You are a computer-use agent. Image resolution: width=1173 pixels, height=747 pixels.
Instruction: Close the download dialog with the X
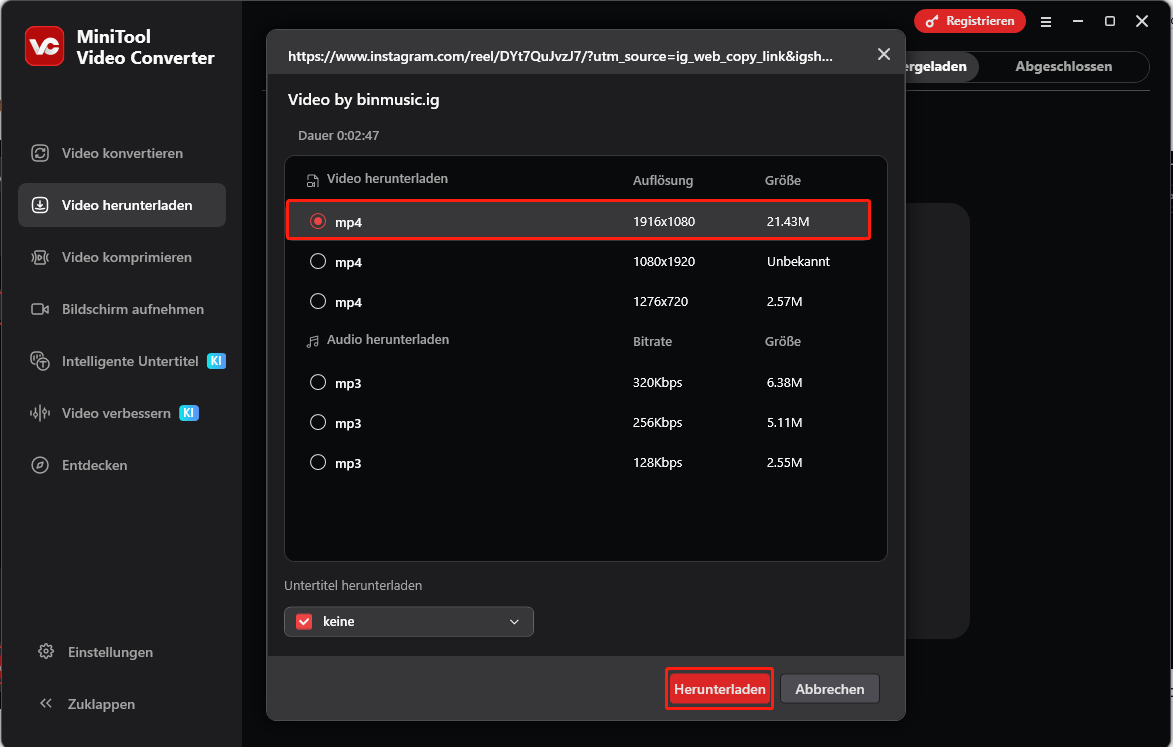[x=883, y=54]
